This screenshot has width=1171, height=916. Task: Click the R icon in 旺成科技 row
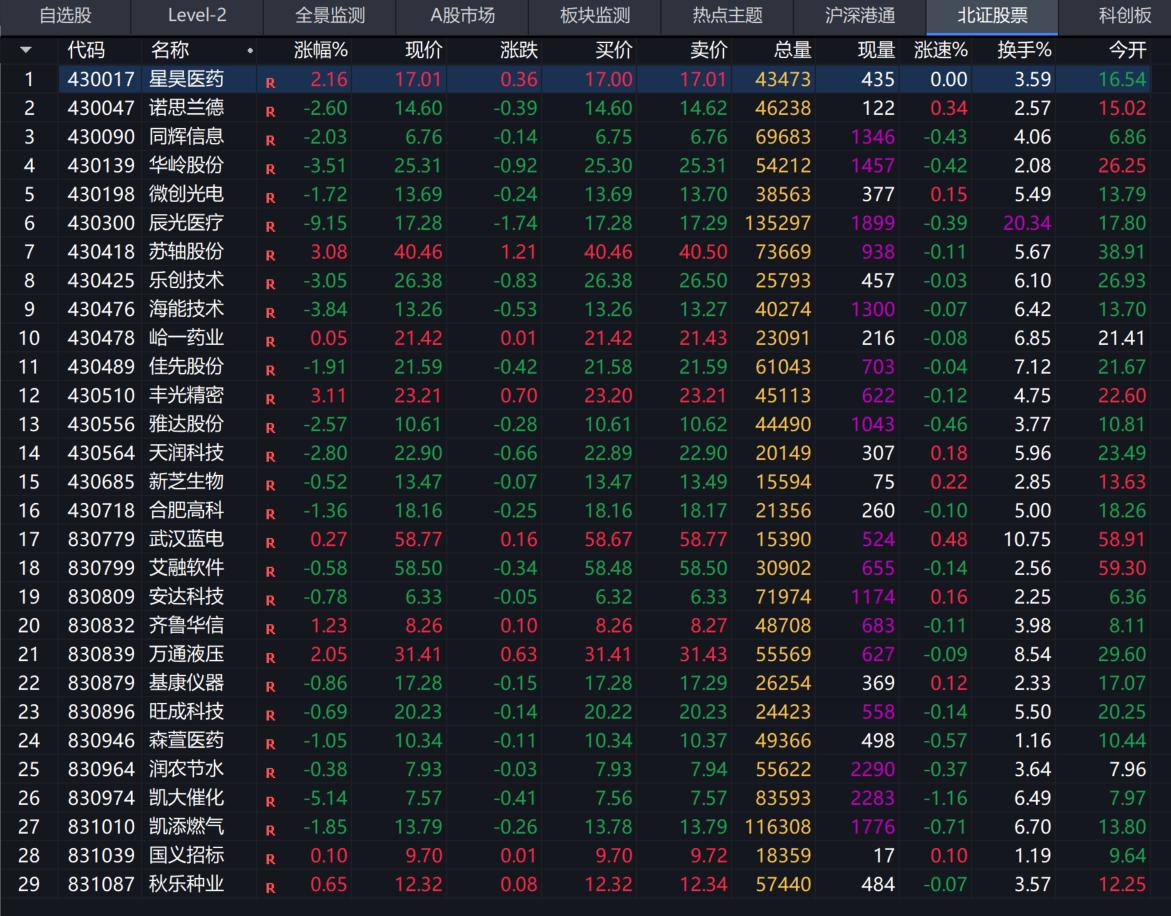[x=270, y=714]
